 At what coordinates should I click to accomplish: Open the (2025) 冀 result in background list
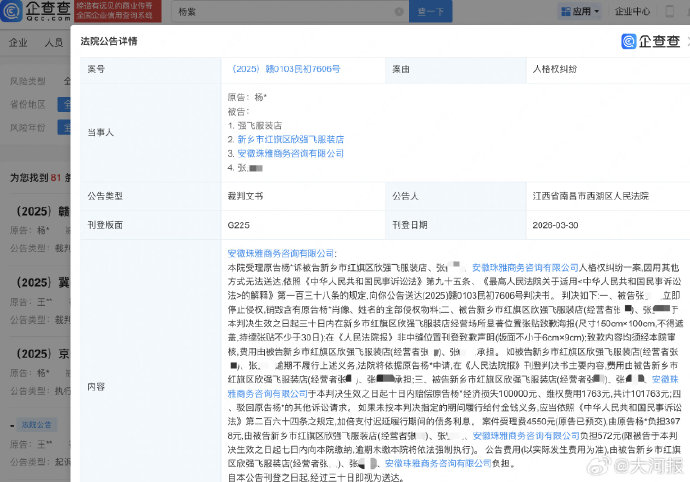click(x=39, y=284)
